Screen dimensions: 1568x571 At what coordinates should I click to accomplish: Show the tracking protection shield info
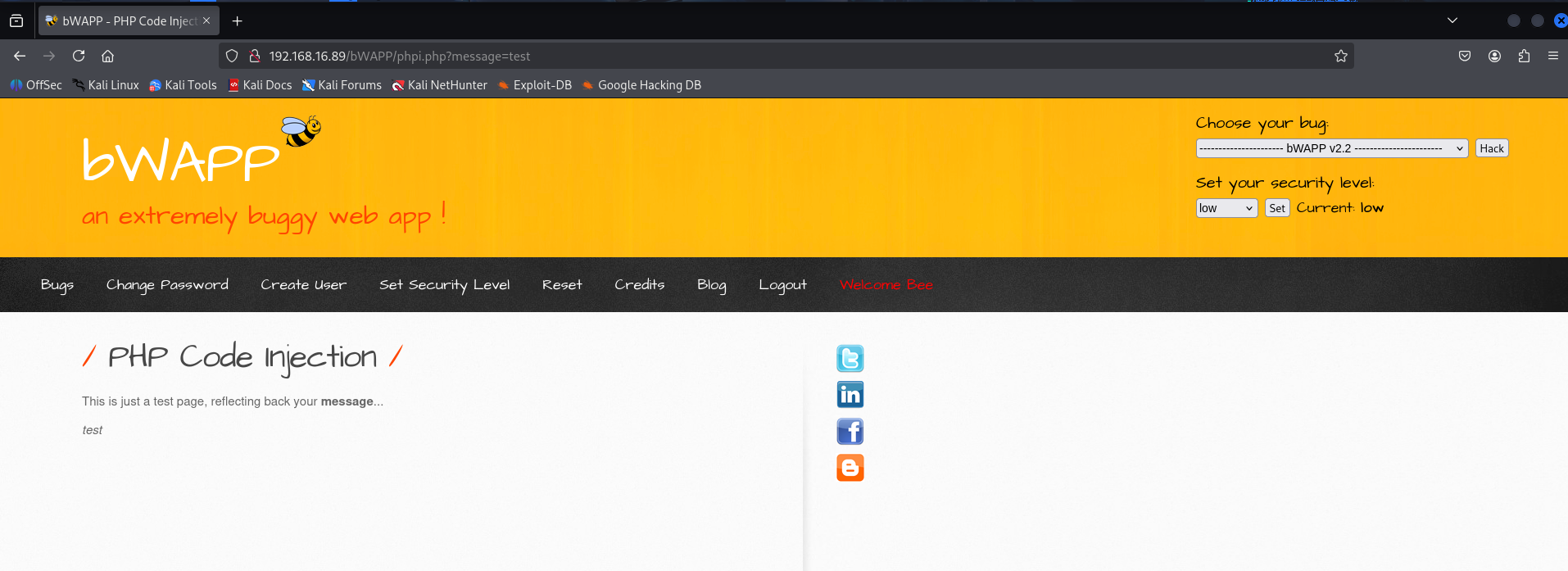coord(232,56)
